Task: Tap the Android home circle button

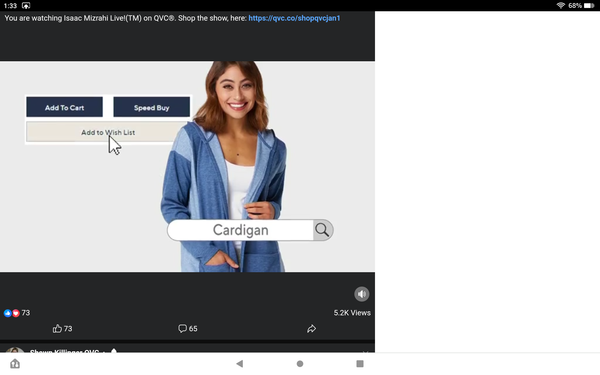Action: pos(300,364)
